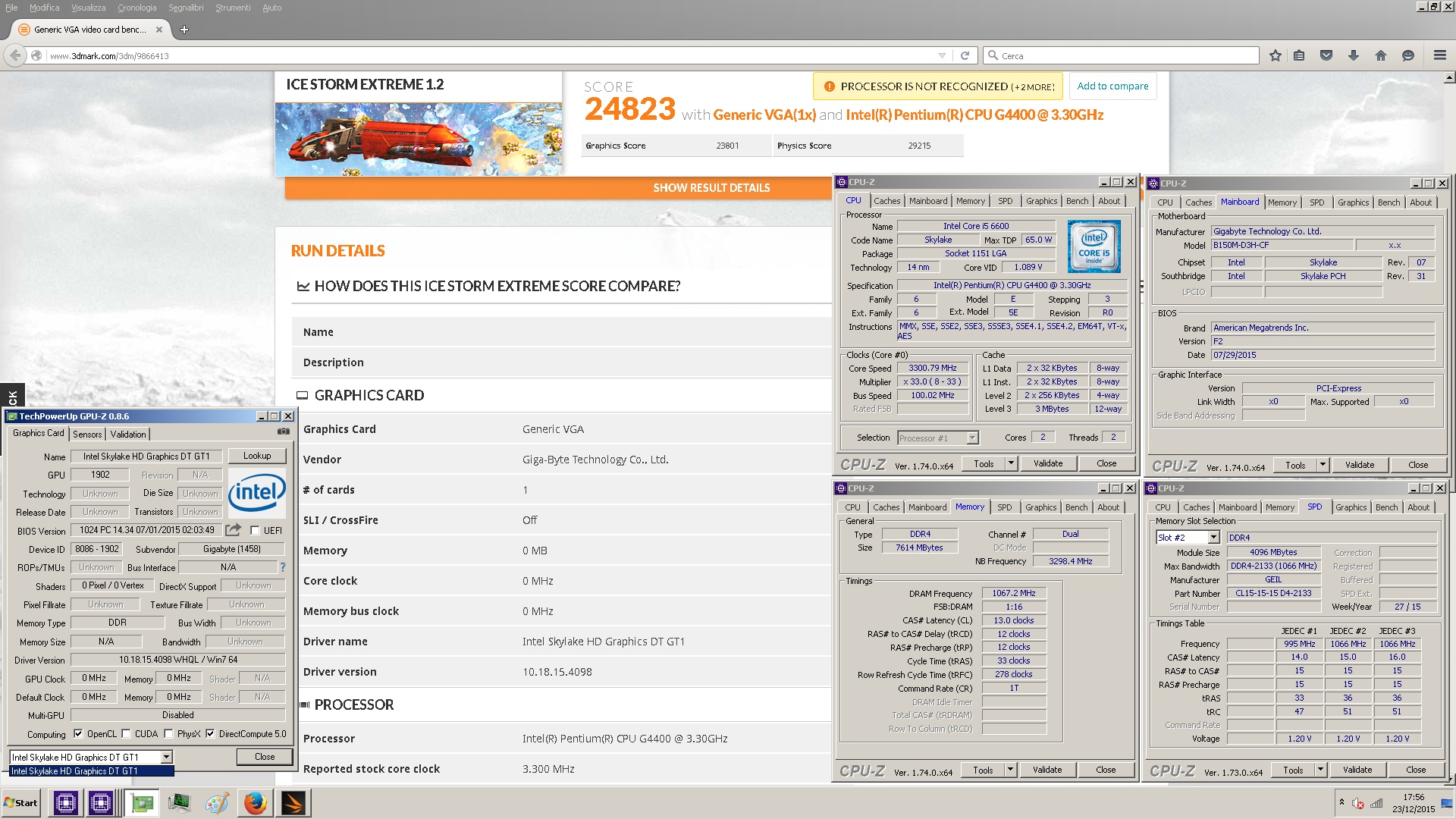Open the Slot #2 memory slot dropdown
1456x819 pixels.
tap(1213, 537)
